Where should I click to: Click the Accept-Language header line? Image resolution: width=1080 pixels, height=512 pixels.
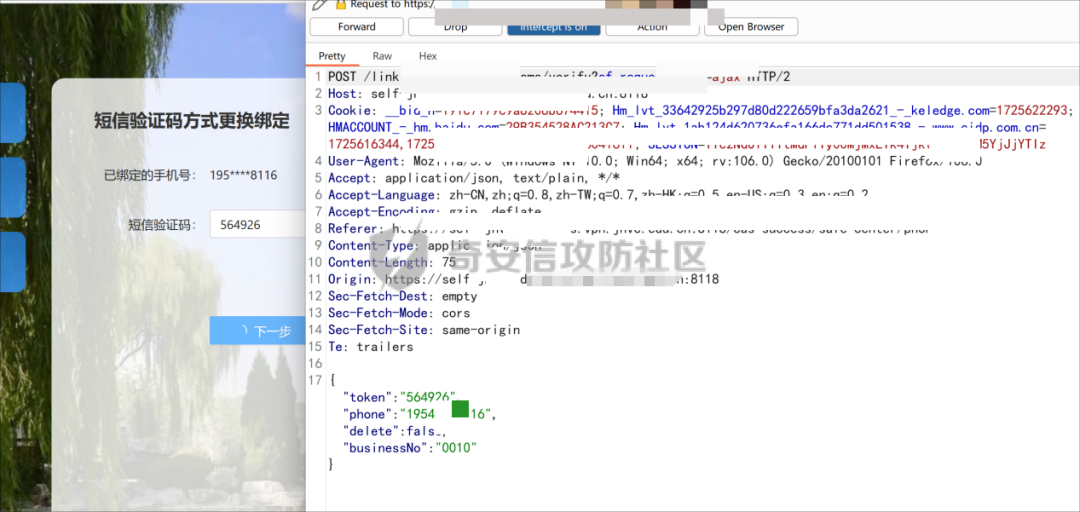coord(598,195)
